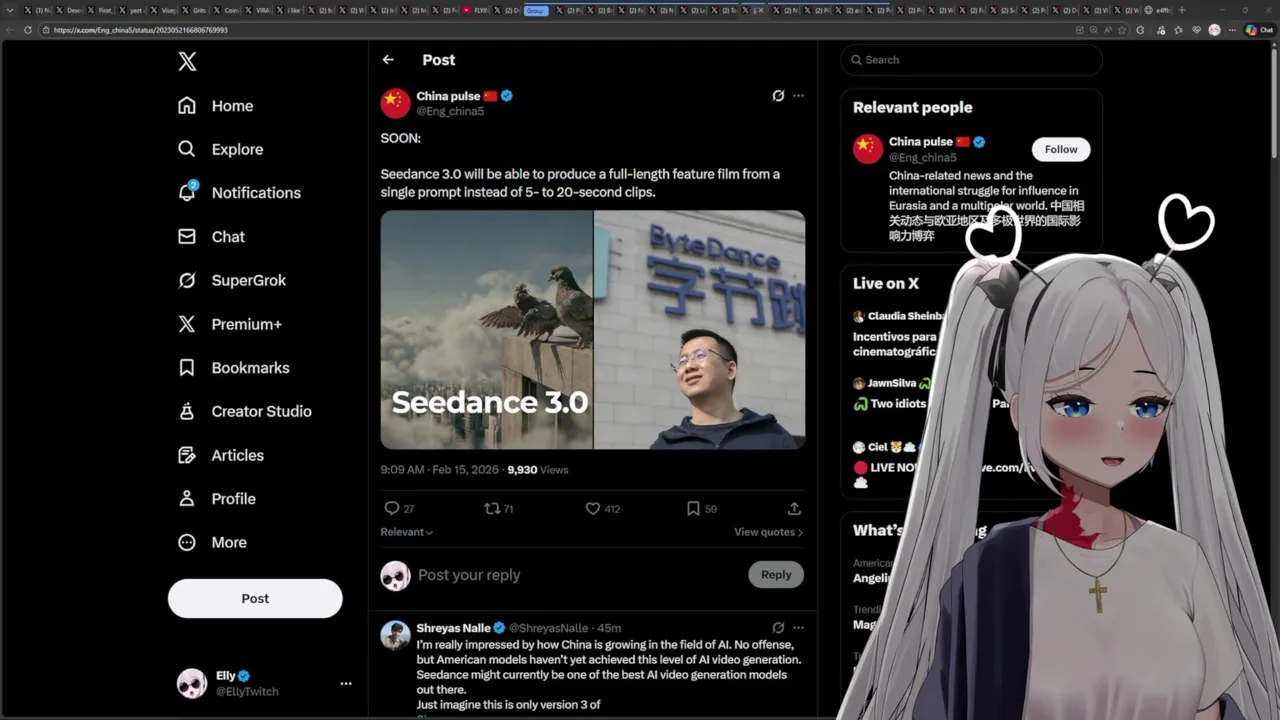Select the blue Group tab group label

point(536,10)
